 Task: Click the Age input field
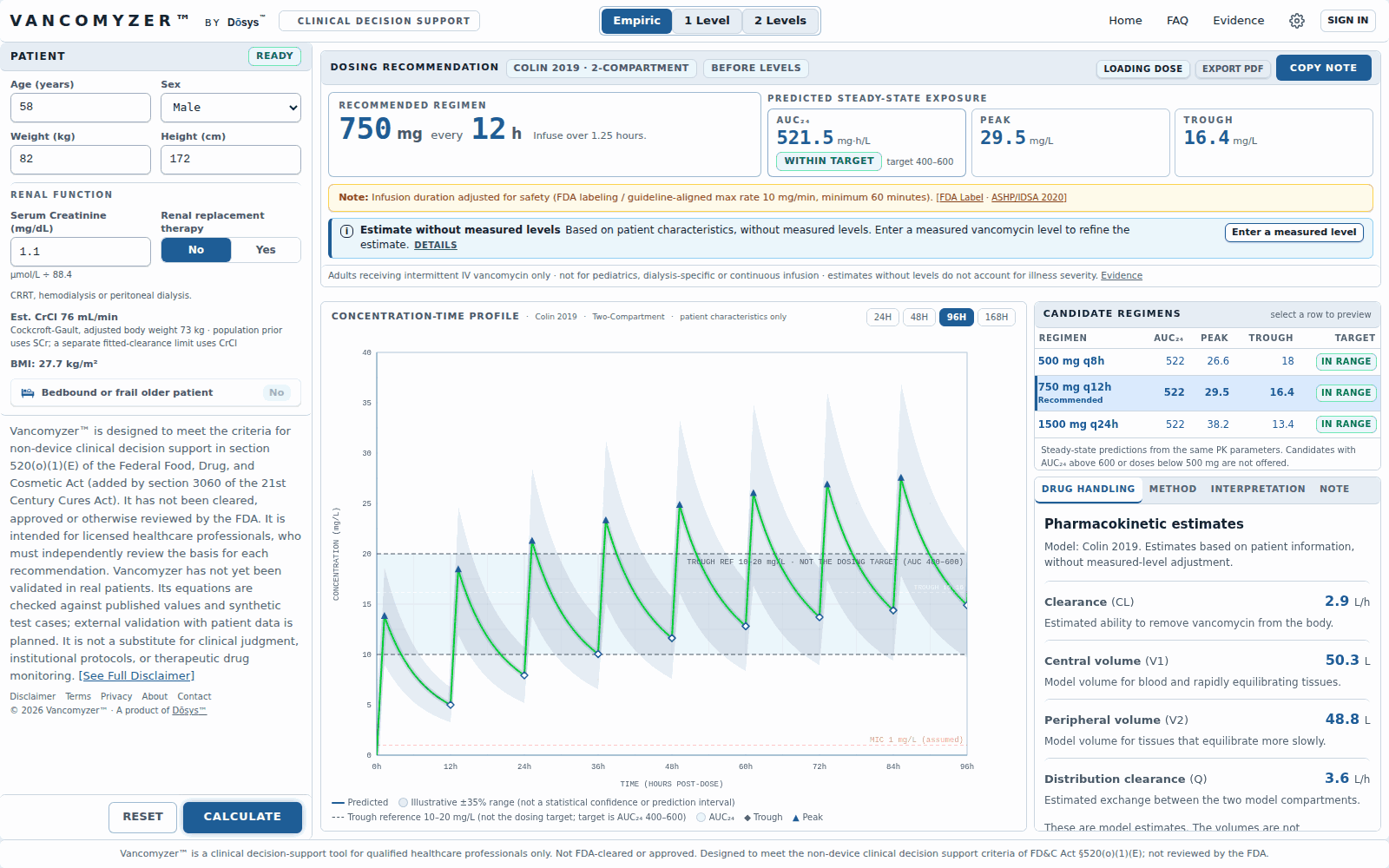tap(80, 108)
